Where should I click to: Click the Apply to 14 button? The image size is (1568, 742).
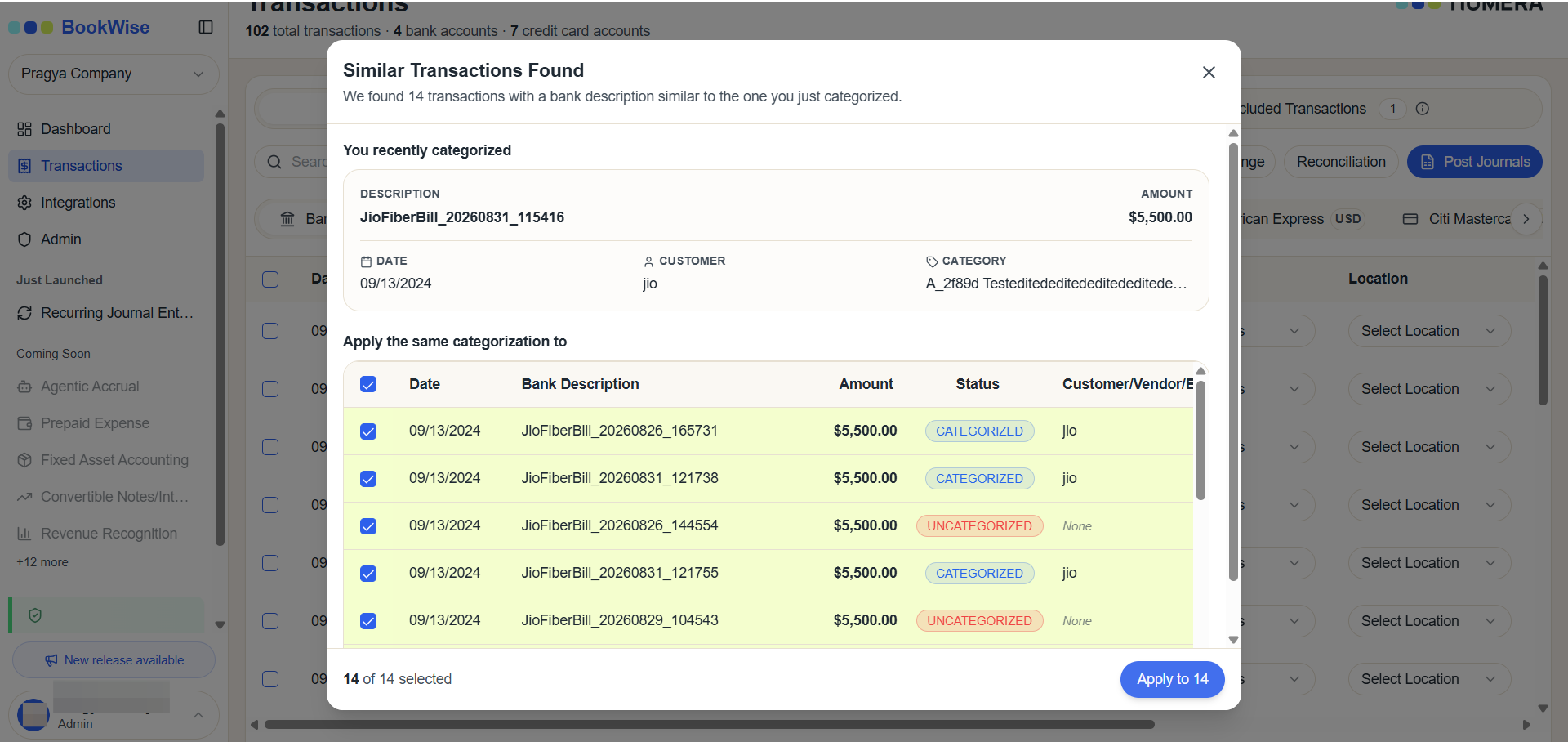tap(1172, 679)
